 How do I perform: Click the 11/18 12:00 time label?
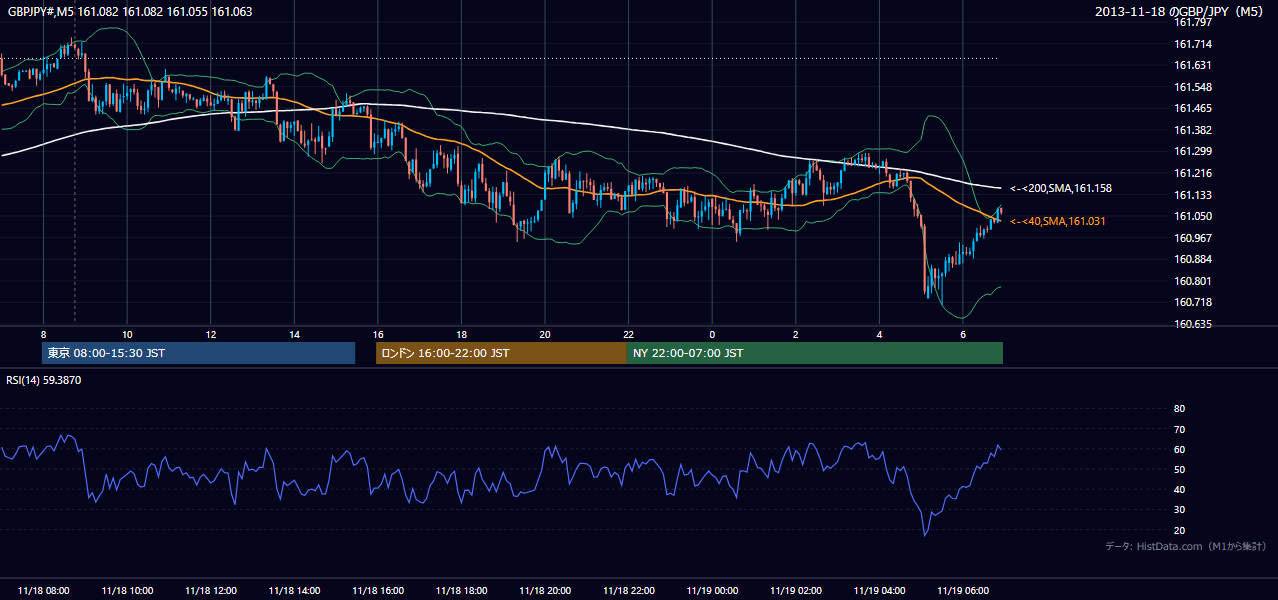click(210, 591)
